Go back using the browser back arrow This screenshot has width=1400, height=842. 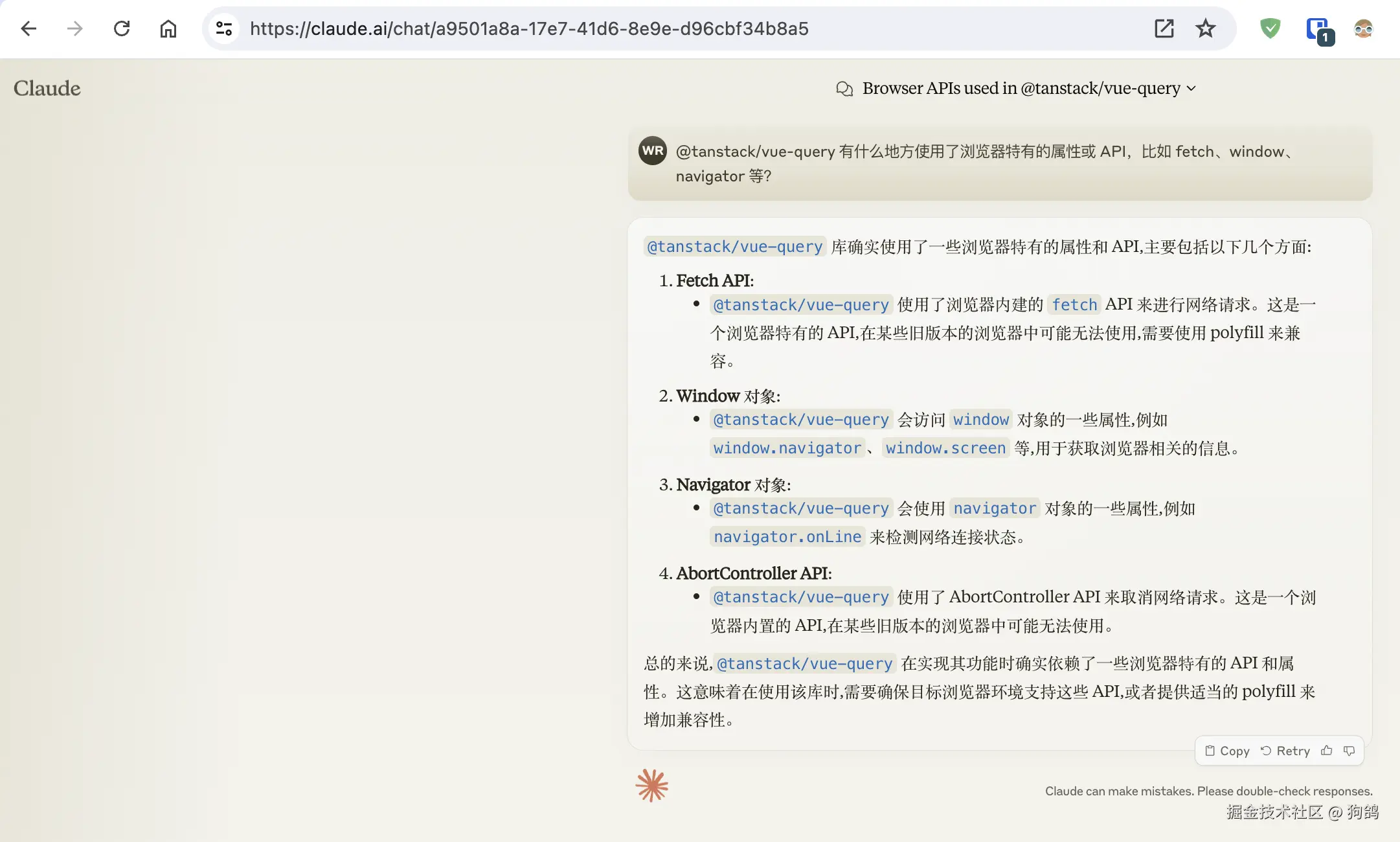pyautogui.click(x=28, y=28)
